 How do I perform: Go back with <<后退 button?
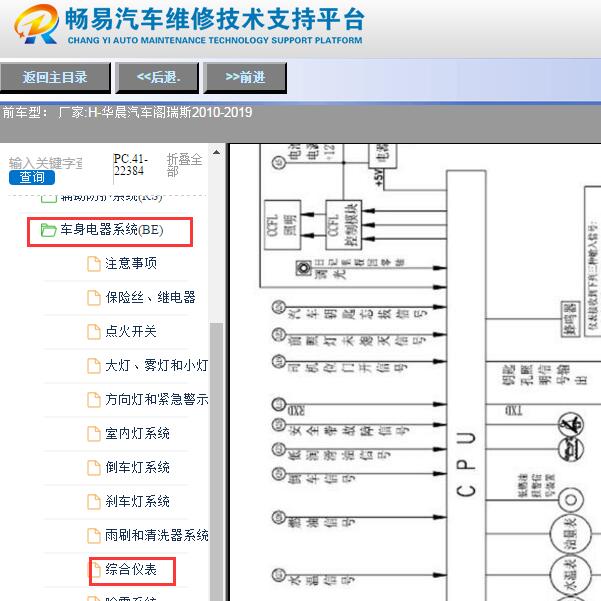tap(157, 77)
